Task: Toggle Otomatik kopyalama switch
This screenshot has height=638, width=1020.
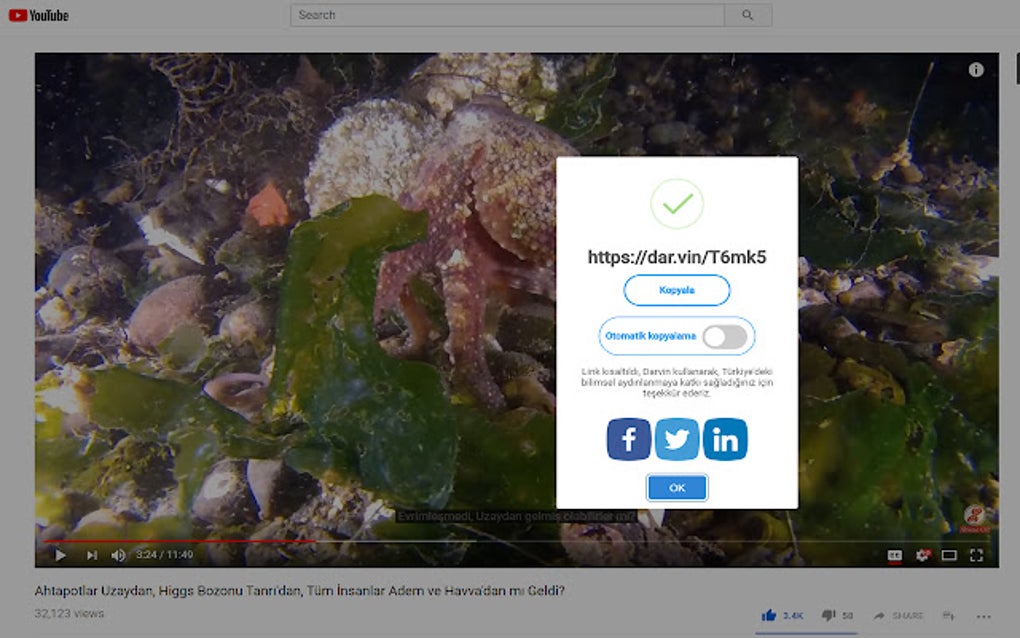Action: [x=727, y=336]
